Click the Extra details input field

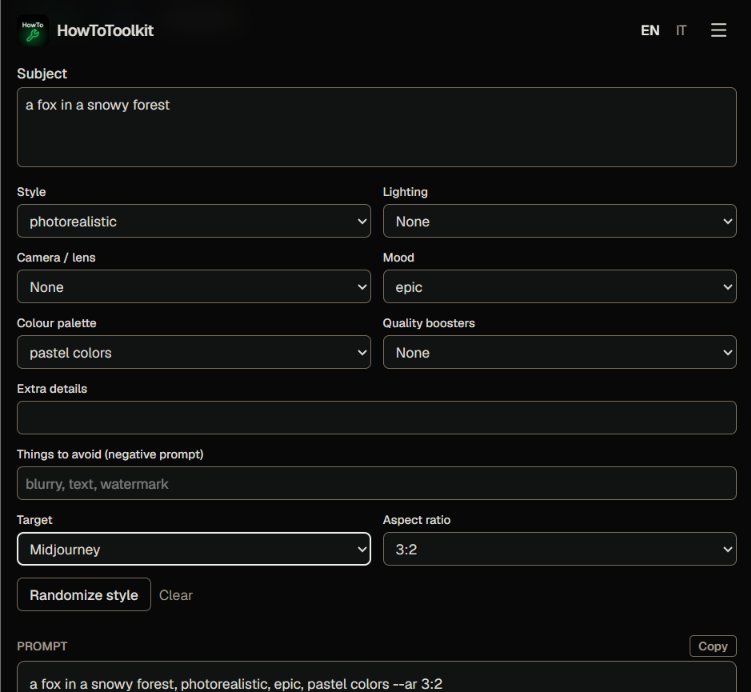tap(376, 418)
